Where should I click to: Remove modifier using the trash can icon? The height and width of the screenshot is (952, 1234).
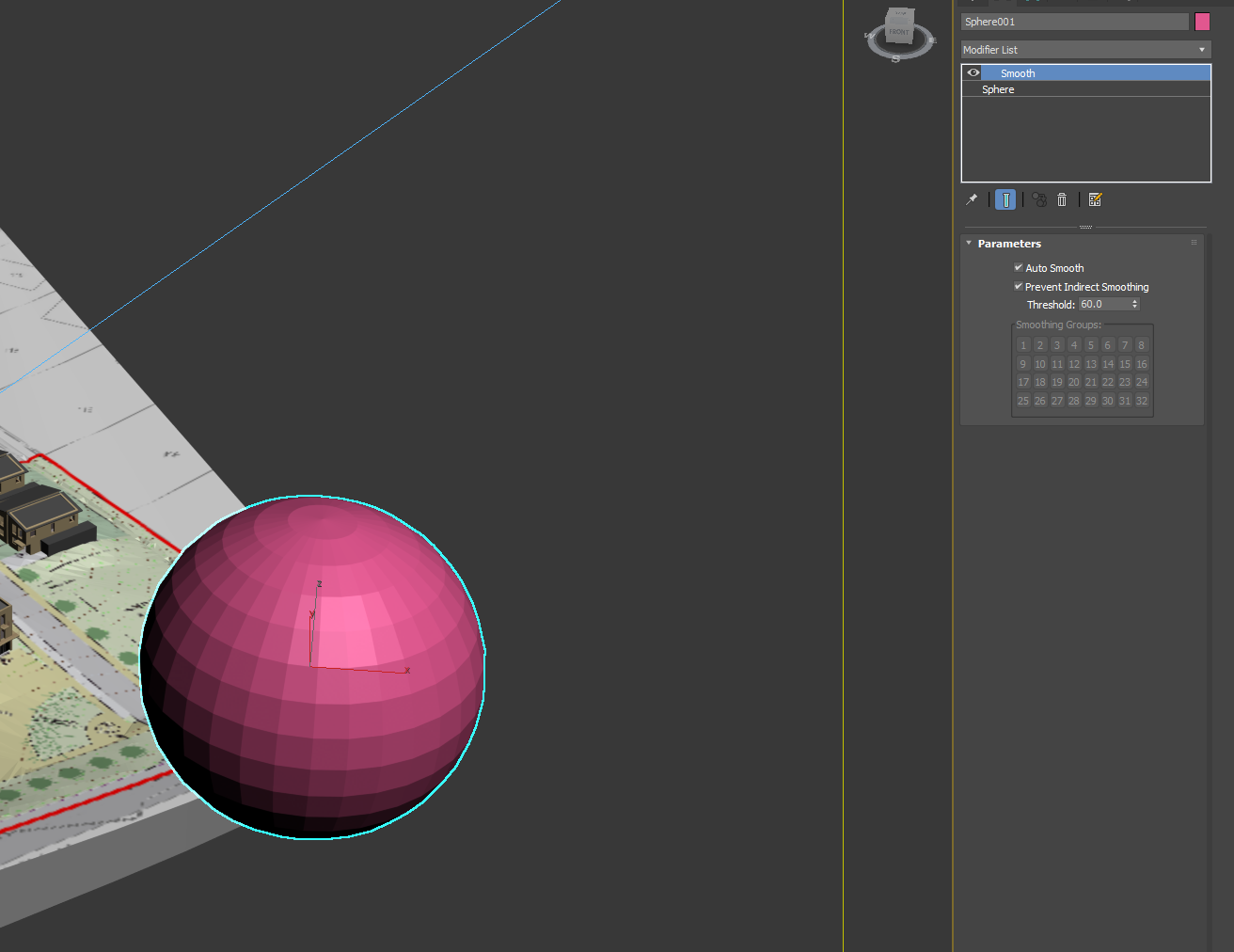tap(1062, 199)
